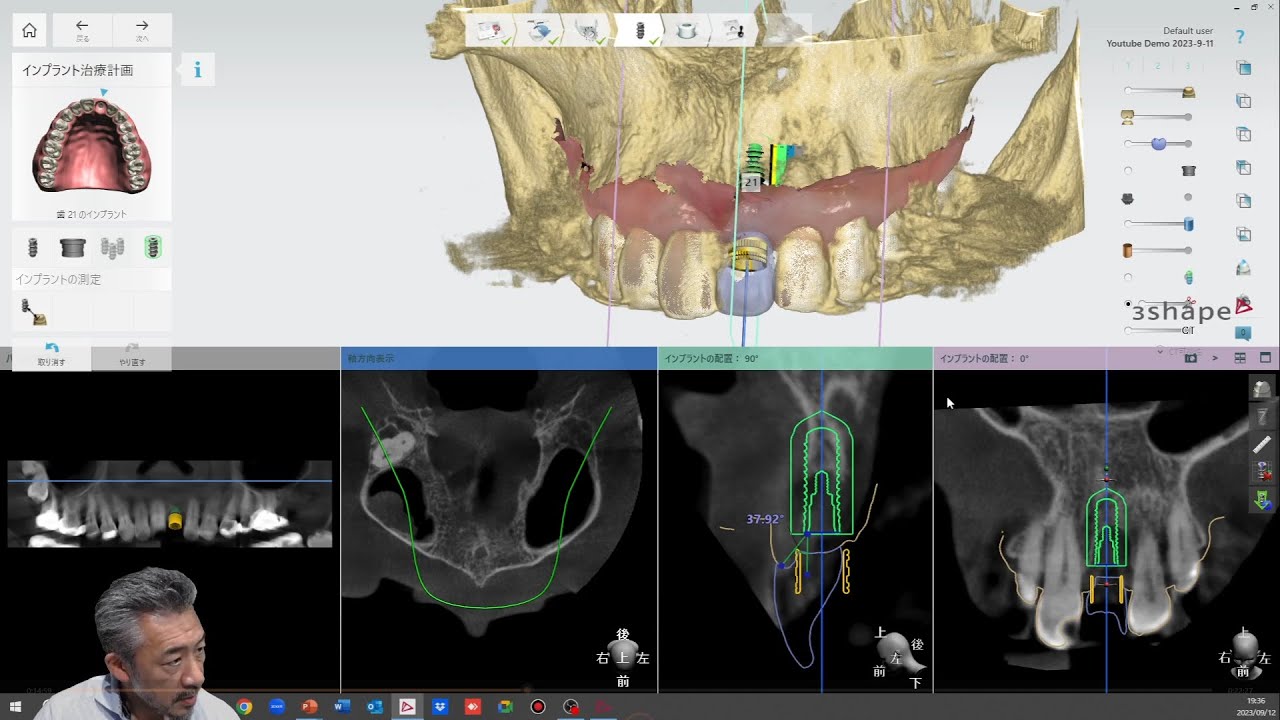Viewport: 1280px width, 720px height.
Task: Click the next arrow 次へ button
Action: click(142, 30)
